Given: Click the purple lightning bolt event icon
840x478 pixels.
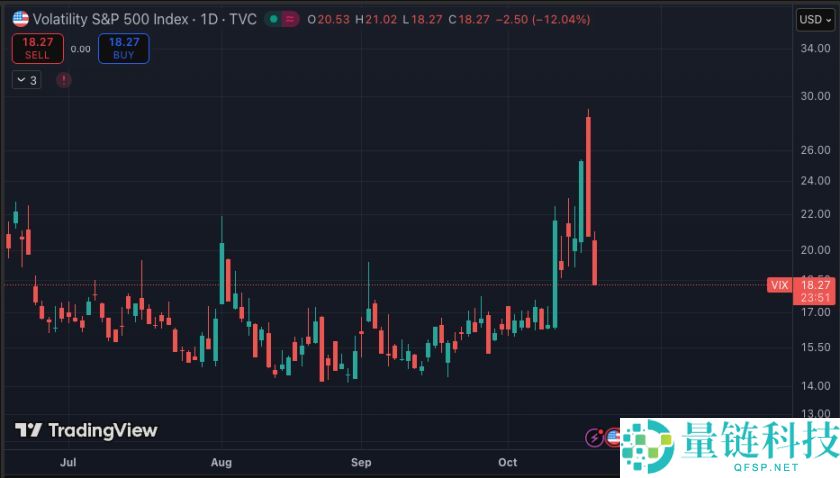Looking at the screenshot, I should pos(595,437).
